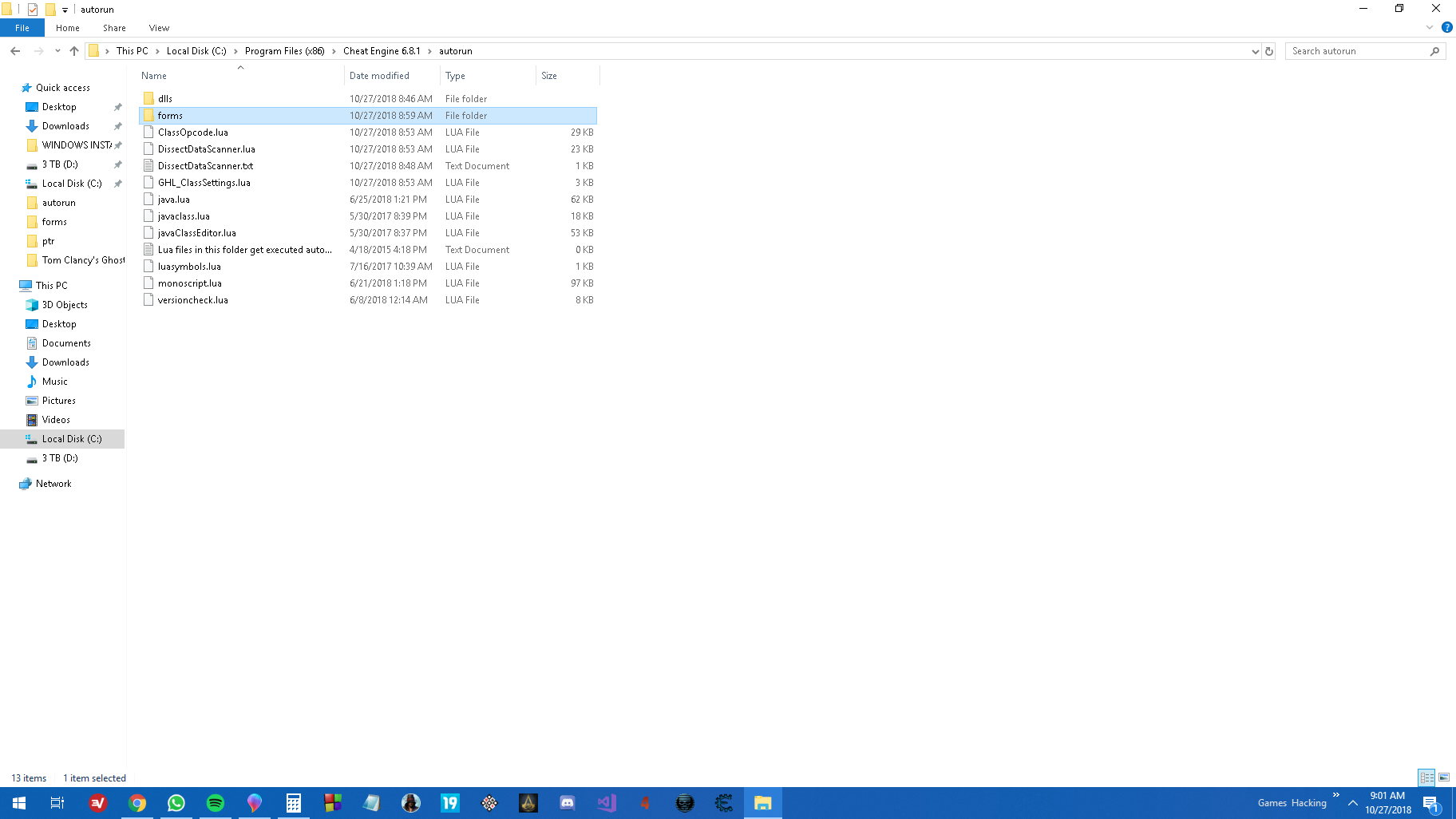Viewport: 1456px width, 819px height.
Task: Open the Help question mark icon
Action: pos(1446,27)
